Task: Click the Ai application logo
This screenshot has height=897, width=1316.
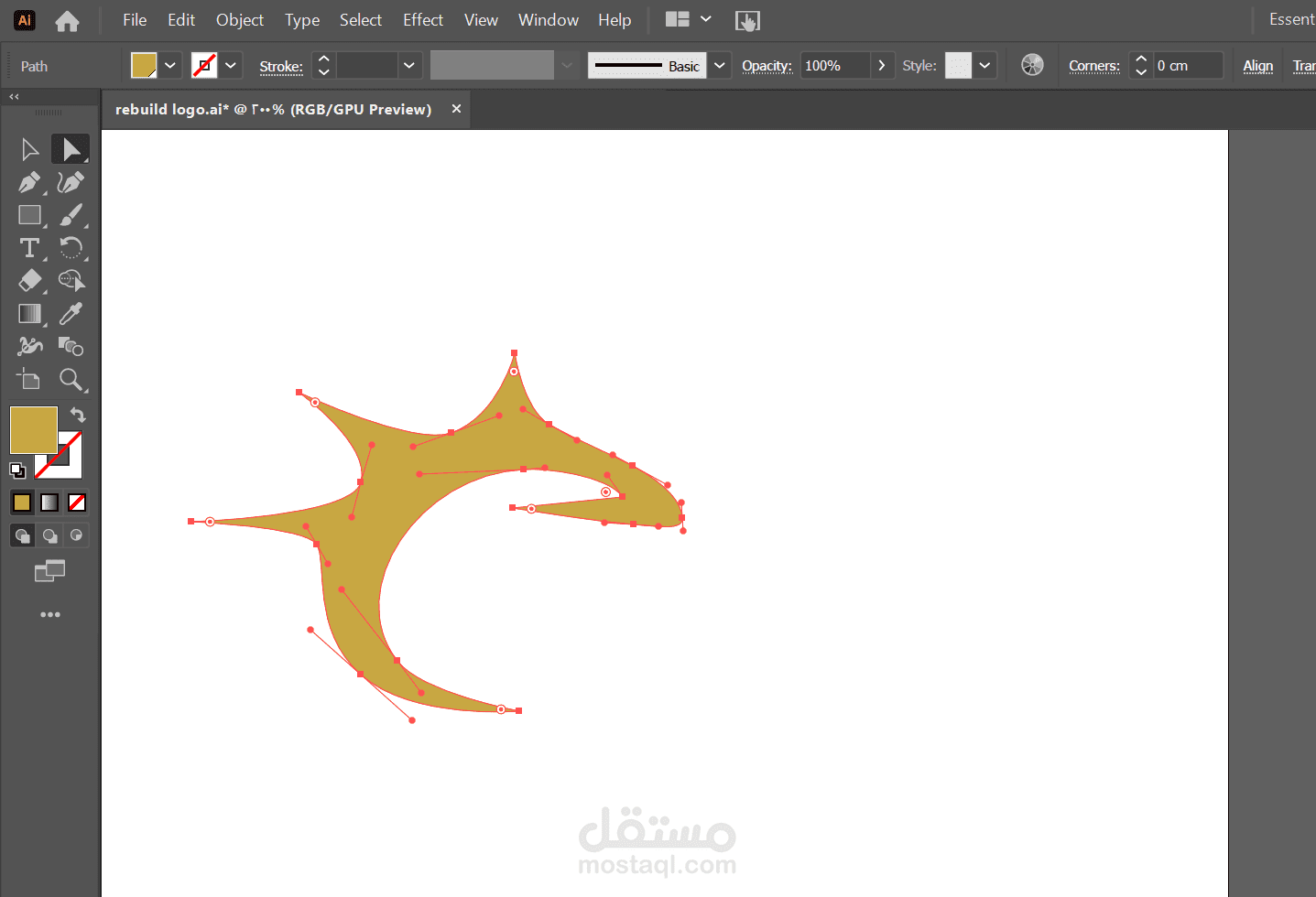Action: pyautogui.click(x=25, y=20)
